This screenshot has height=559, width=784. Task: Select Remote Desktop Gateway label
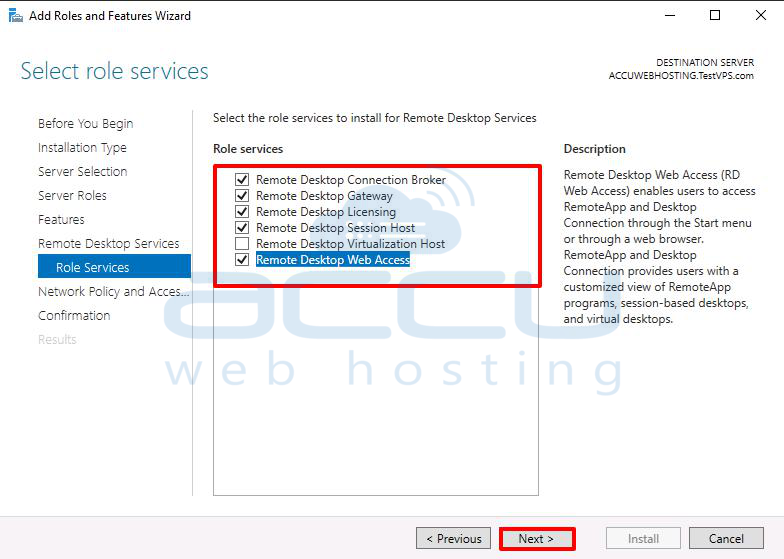[324, 196]
